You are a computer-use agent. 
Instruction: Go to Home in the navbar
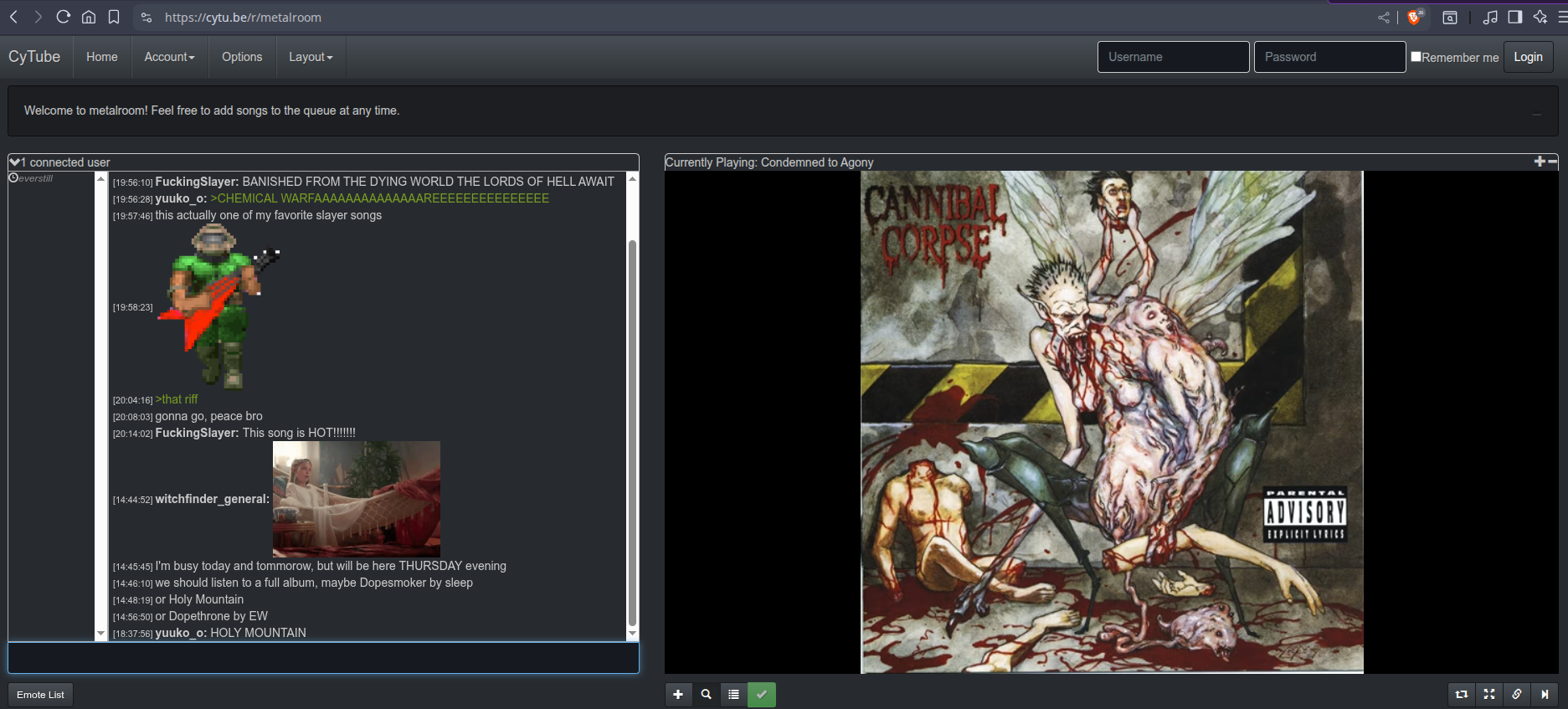tap(102, 57)
